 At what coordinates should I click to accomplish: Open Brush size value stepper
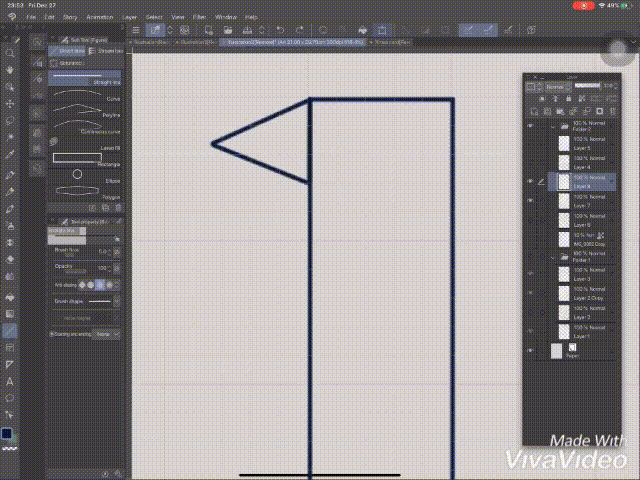[x=110, y=252]
